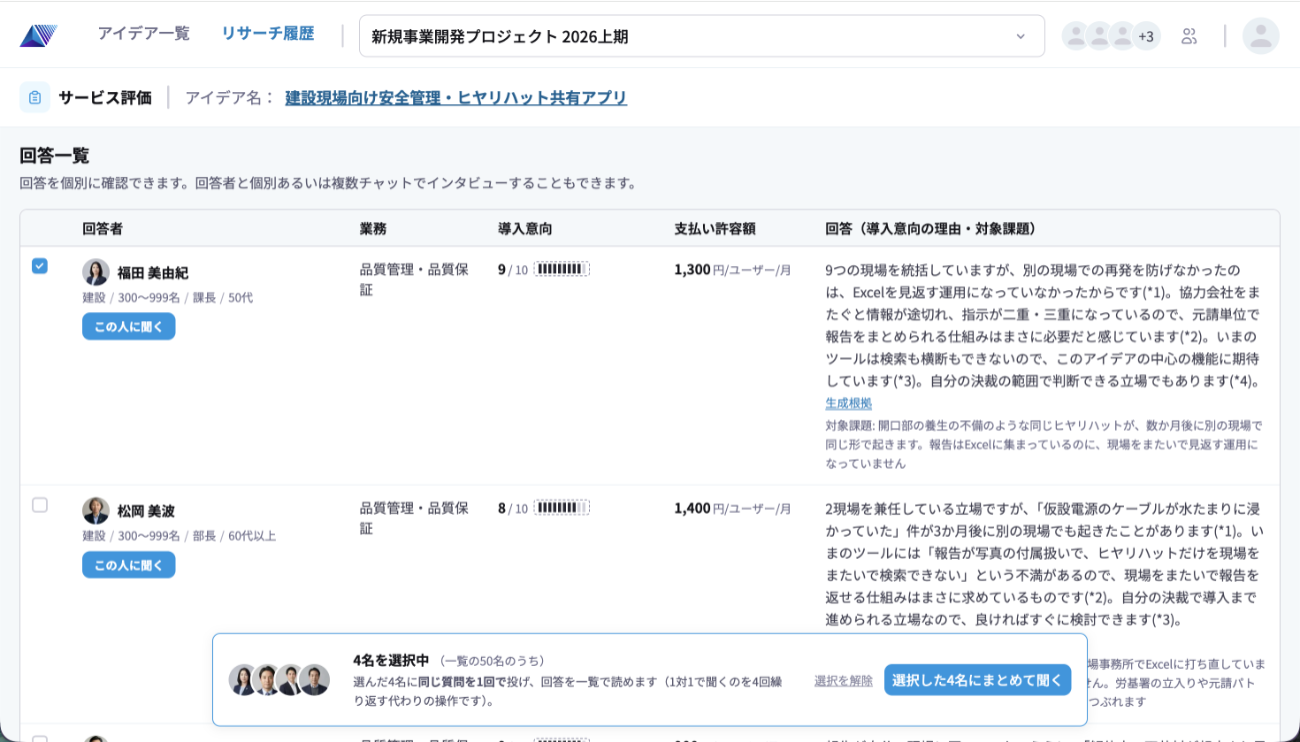Click 選択した4名にまとめて聞く button
Viewport: 1300px width, 742px height.
[977, 680]
